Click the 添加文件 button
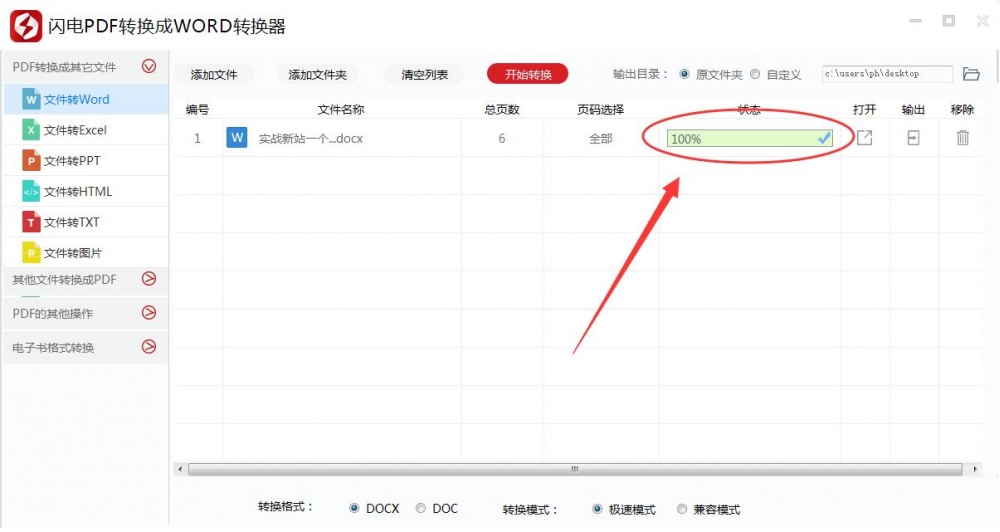The height and width of the screenshot is (532, 1000). (x=214, y=75)
